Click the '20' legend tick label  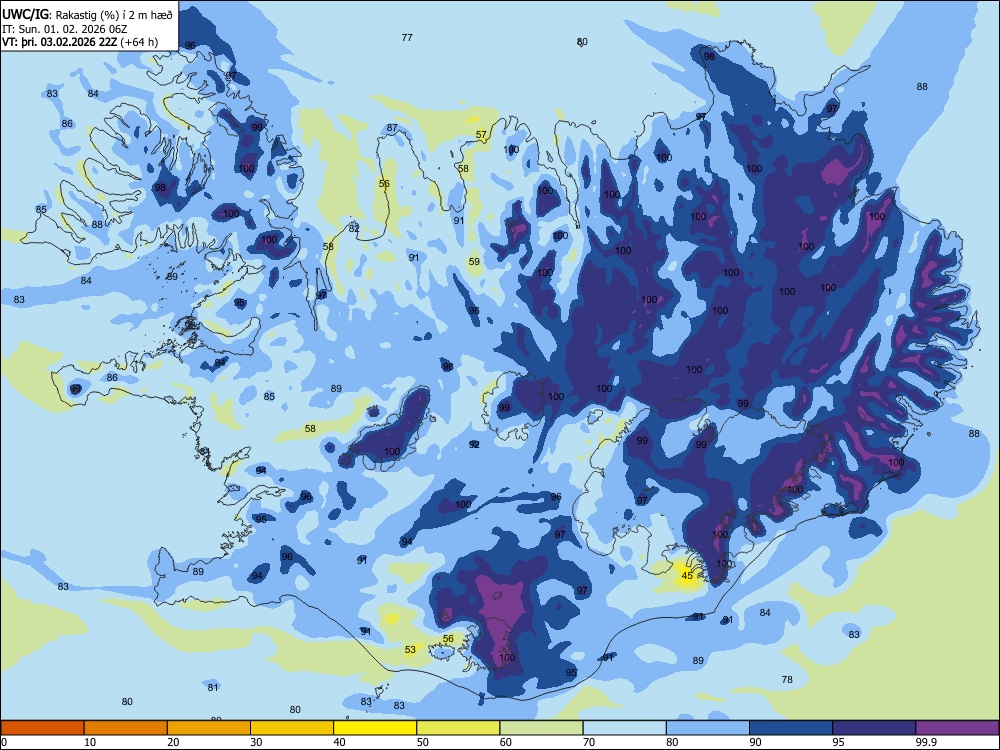173,742
